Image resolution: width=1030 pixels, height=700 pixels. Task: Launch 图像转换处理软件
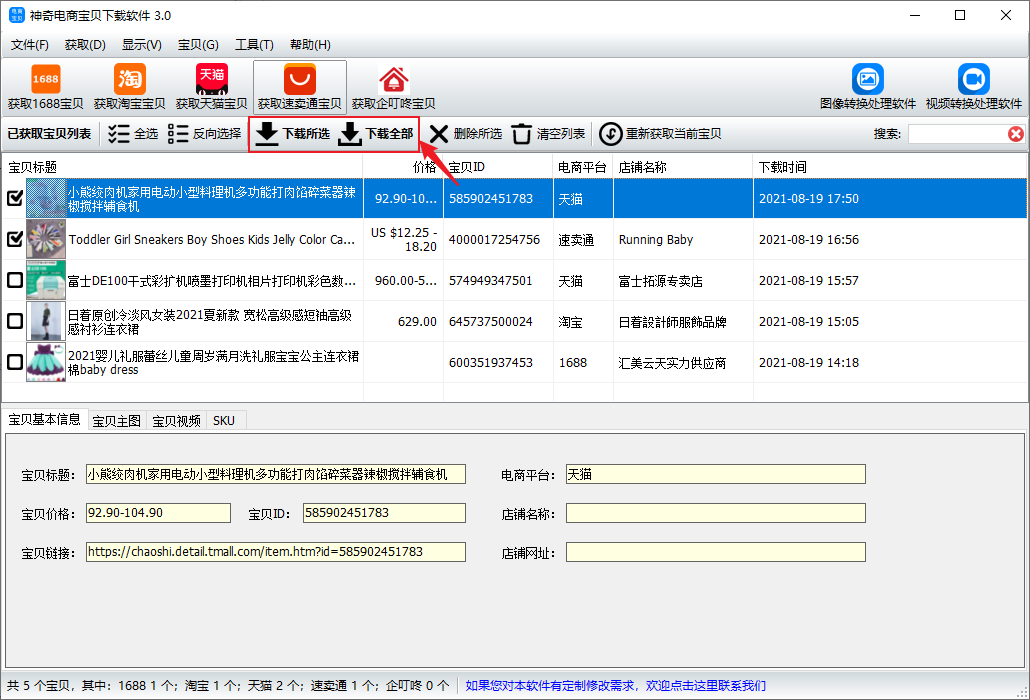point(868,87)
